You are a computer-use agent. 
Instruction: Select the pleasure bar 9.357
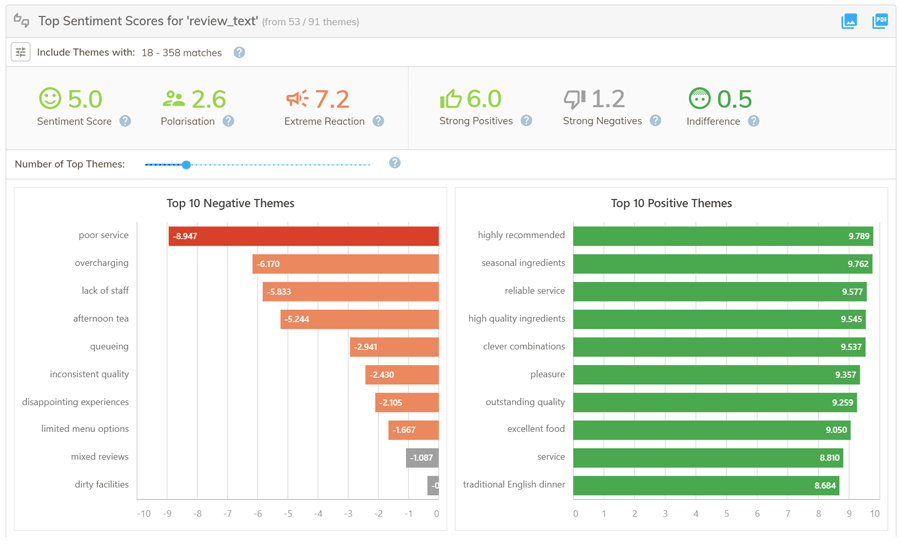click(x=716, y=375)
